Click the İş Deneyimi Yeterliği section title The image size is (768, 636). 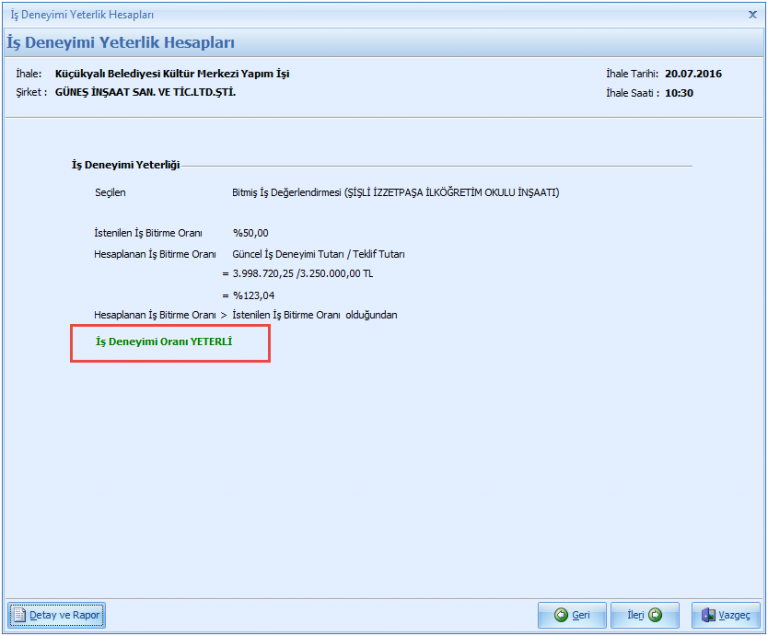pos(126,165)
